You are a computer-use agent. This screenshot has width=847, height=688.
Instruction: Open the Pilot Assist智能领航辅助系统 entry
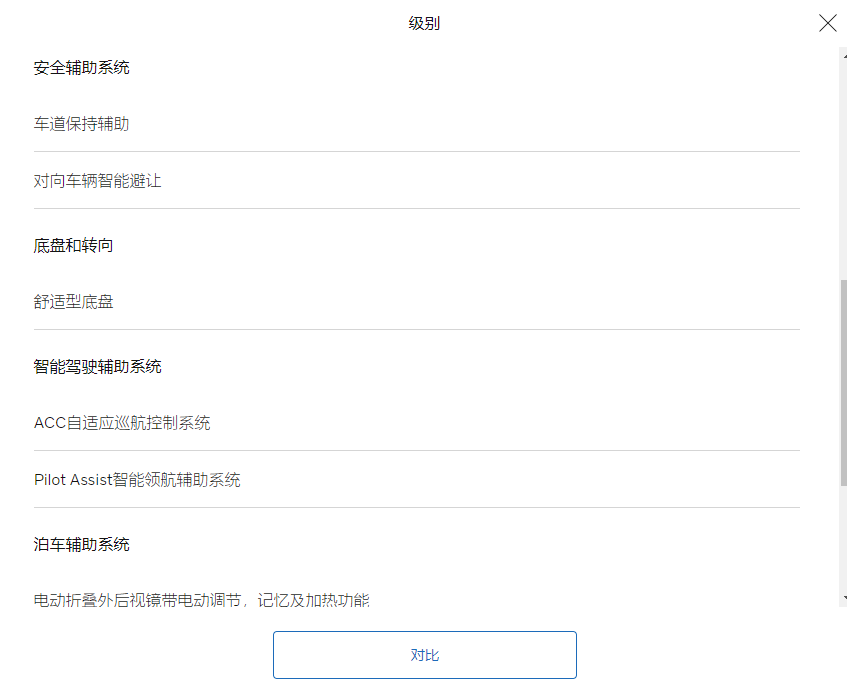point(137,480)
